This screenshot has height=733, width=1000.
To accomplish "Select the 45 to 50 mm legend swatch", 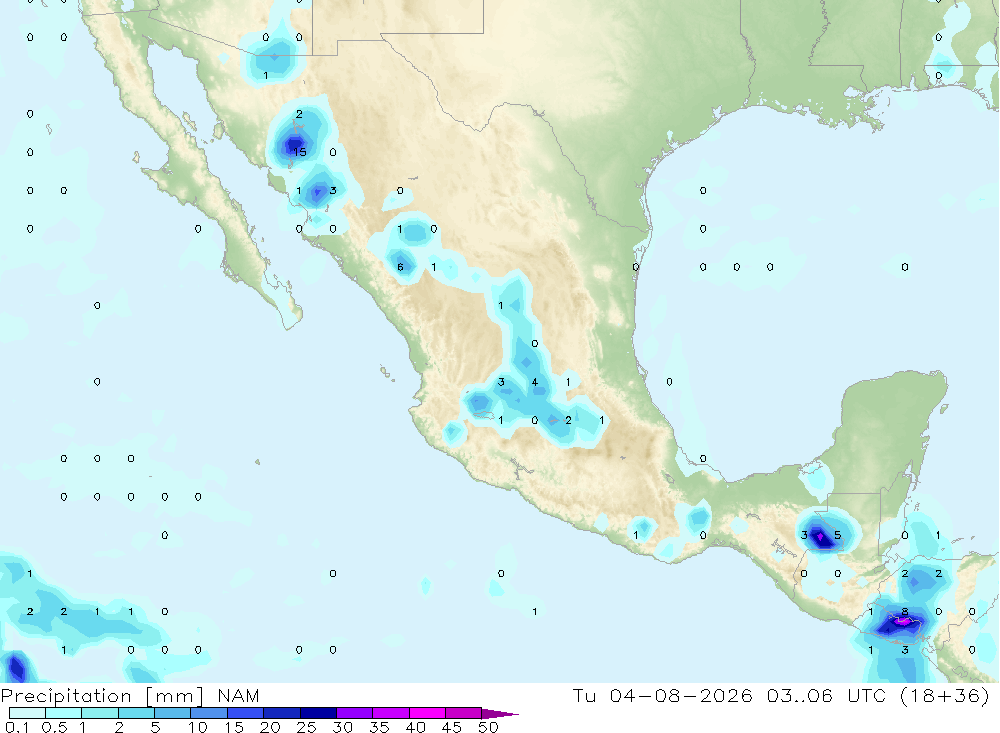I will tap(464, 713).
